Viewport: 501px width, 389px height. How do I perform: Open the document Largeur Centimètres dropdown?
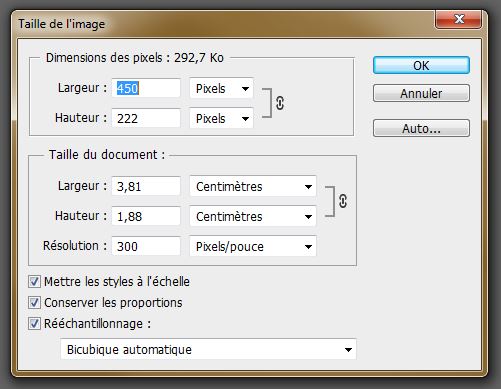coord(253,186)
